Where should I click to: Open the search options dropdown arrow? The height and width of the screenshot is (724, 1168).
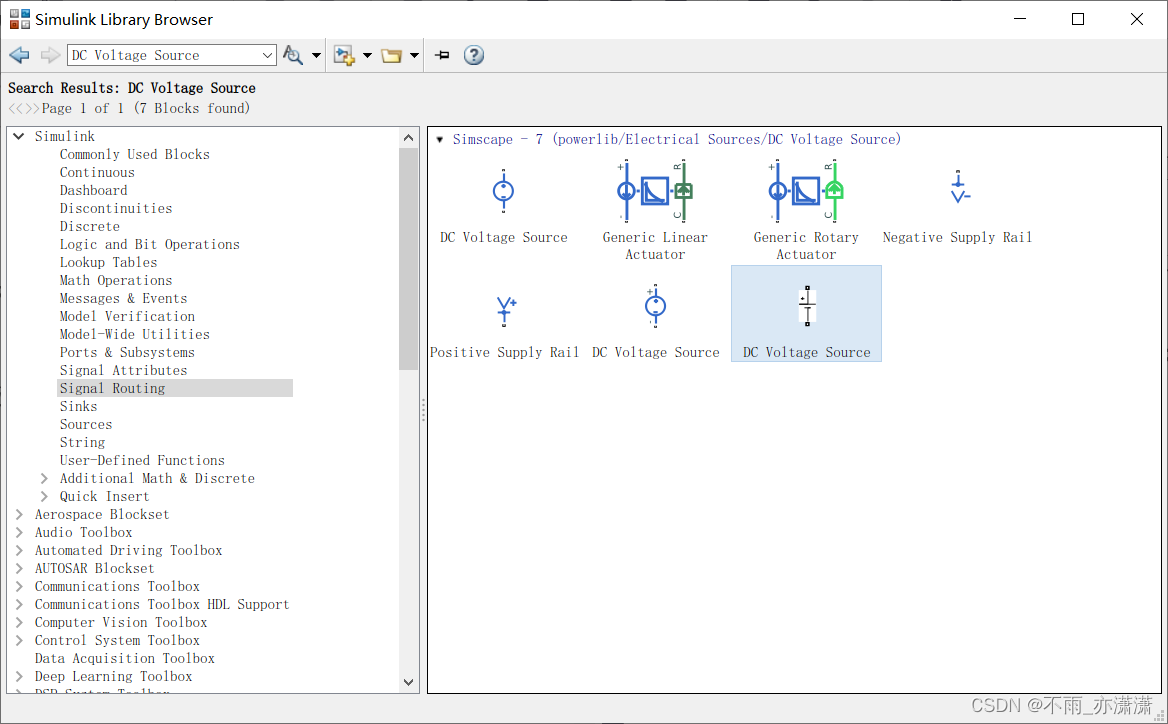click(x=316, y=55)
